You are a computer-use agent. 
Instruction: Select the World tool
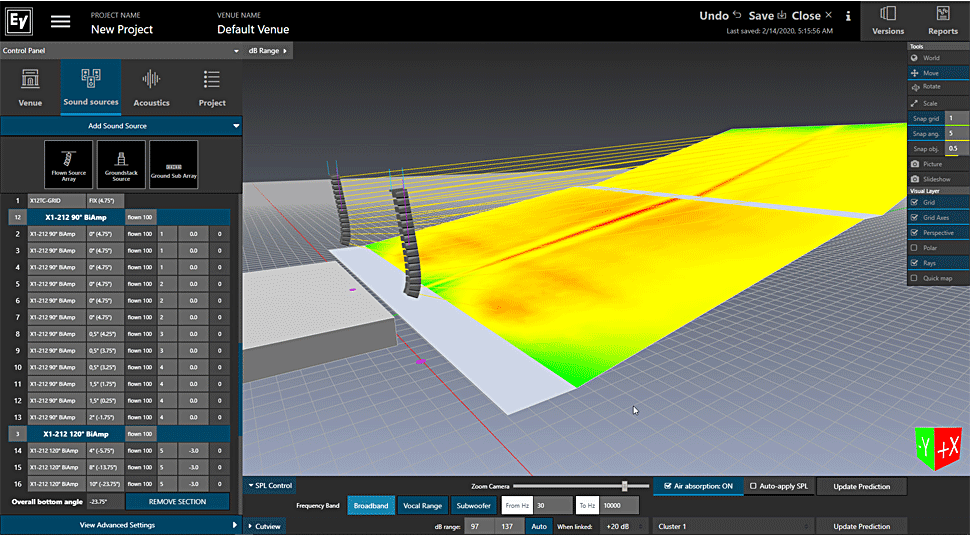(x=938, y=58)
